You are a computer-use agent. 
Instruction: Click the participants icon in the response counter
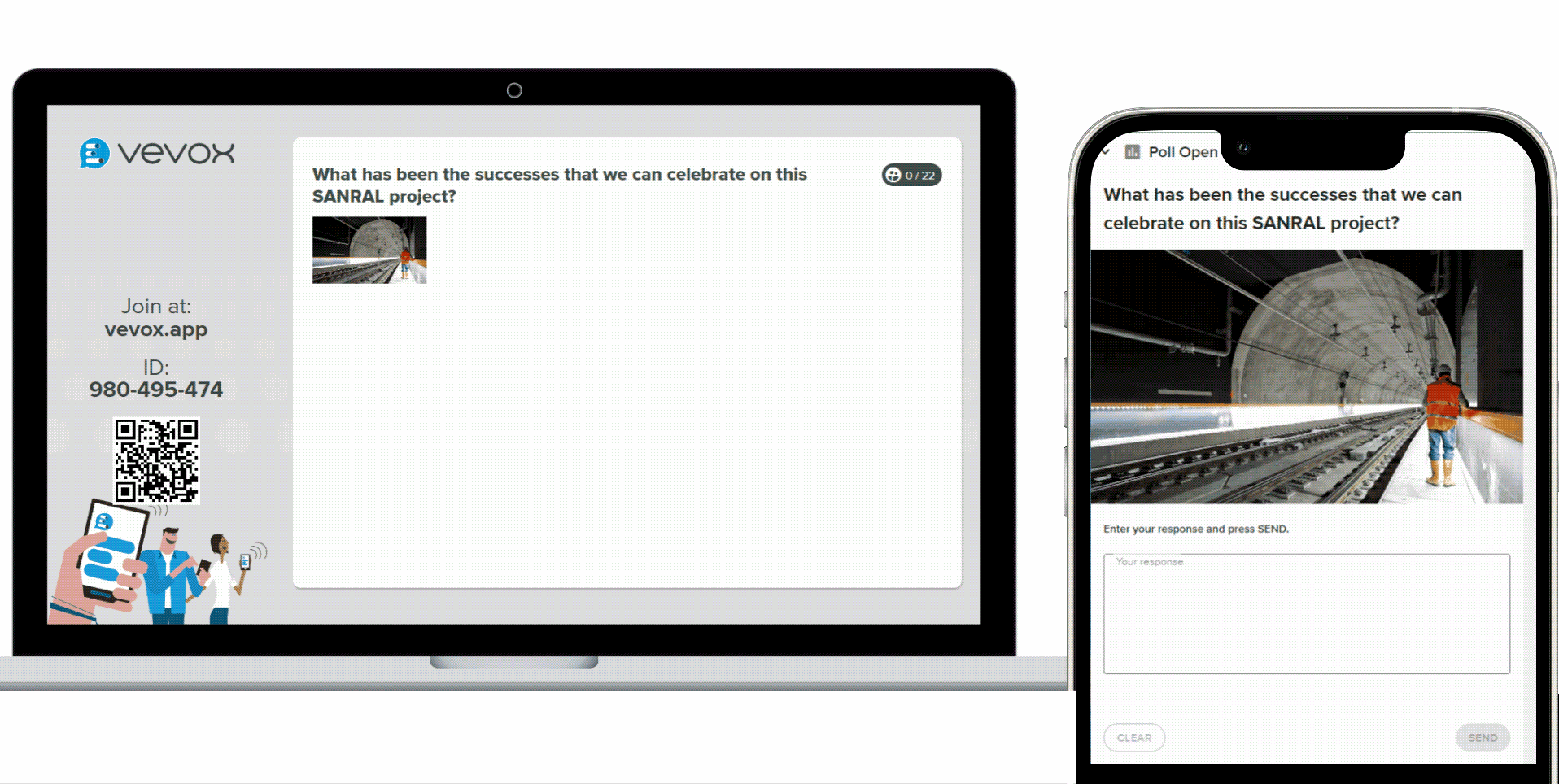coord(893,175)
